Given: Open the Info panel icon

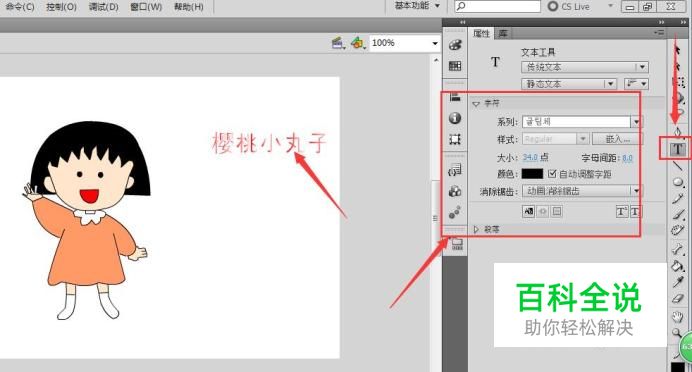Looking at the screenshot, I should click(455, 118).
